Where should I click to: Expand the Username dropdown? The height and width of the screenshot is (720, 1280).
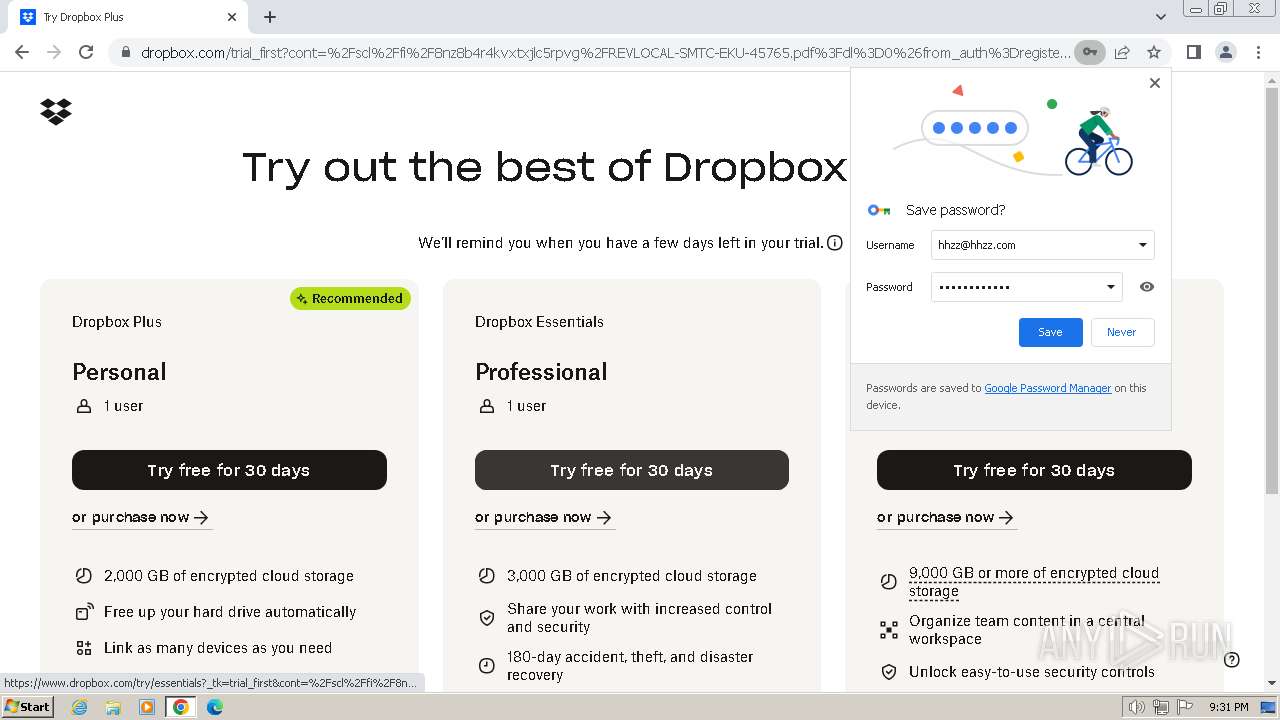(1142, 245)
